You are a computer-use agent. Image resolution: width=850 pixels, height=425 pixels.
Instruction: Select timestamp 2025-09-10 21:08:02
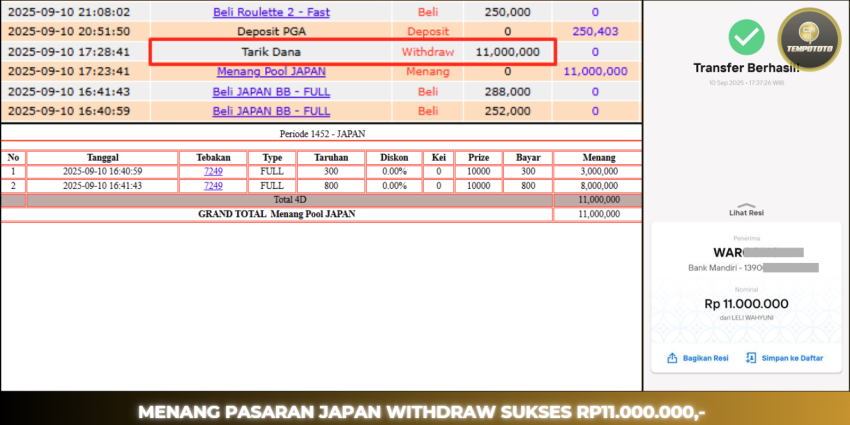69,12
